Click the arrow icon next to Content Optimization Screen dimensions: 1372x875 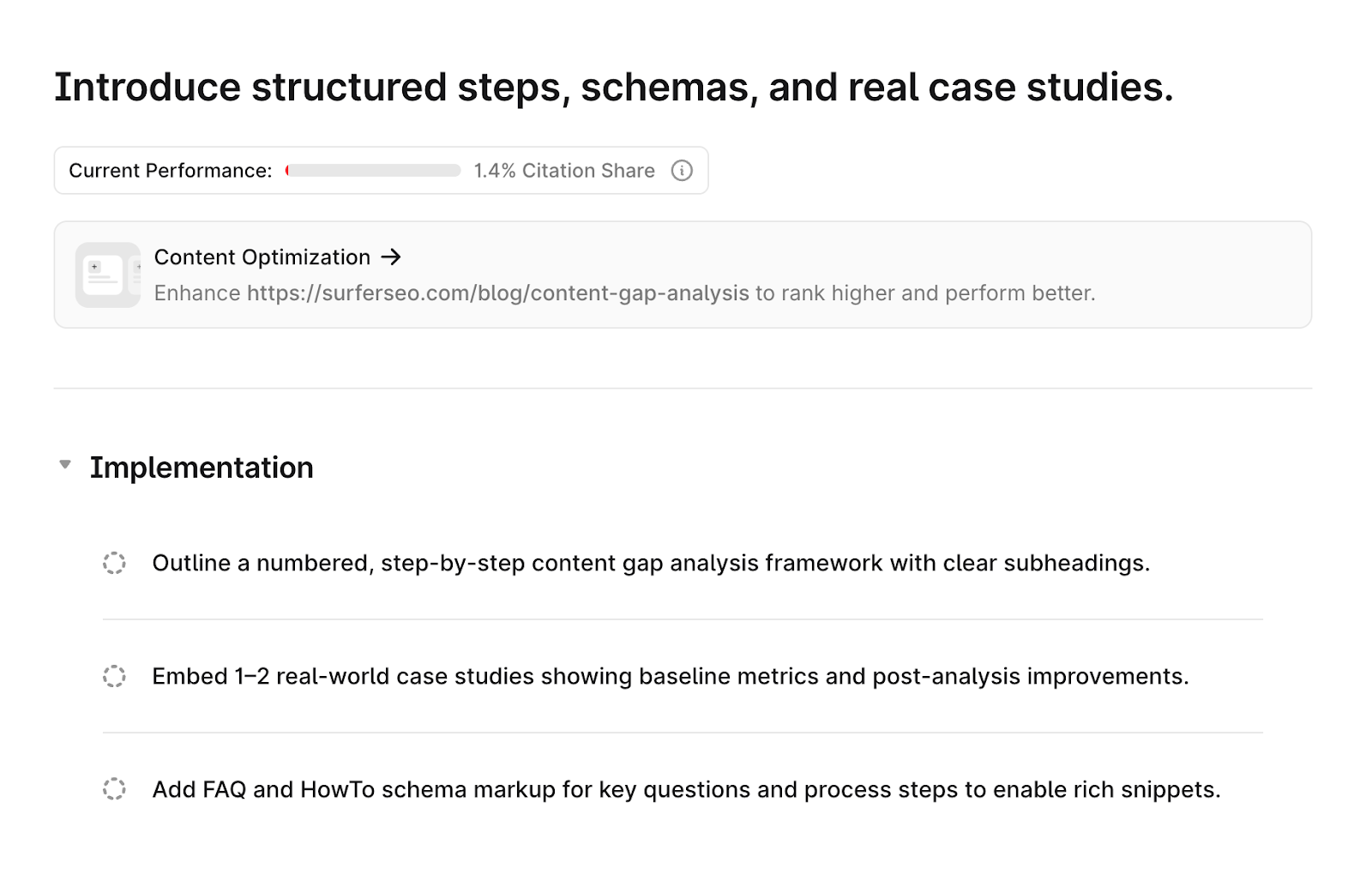(391, 257)
